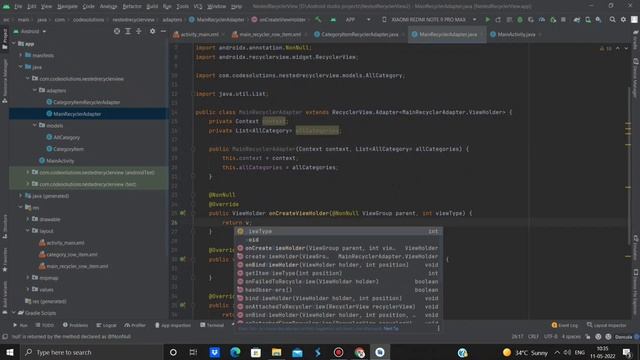Open the Refactor menu

pyautogui.click(x=132, y=6)
